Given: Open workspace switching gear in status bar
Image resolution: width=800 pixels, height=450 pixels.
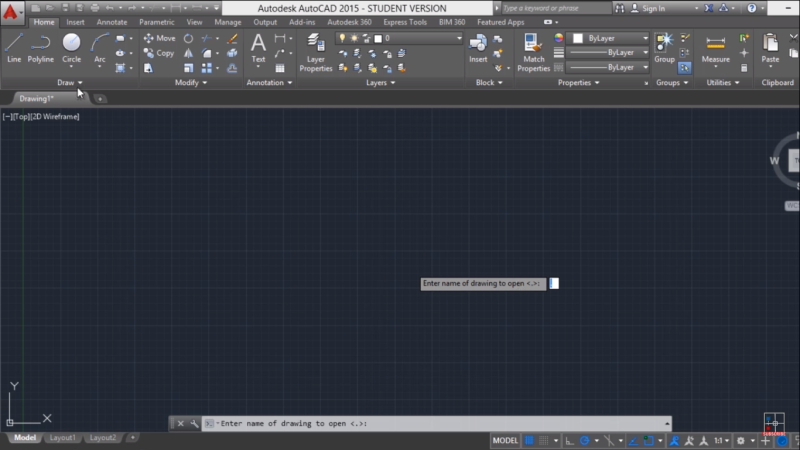Looking at the screenshot, I should point(741,440).
